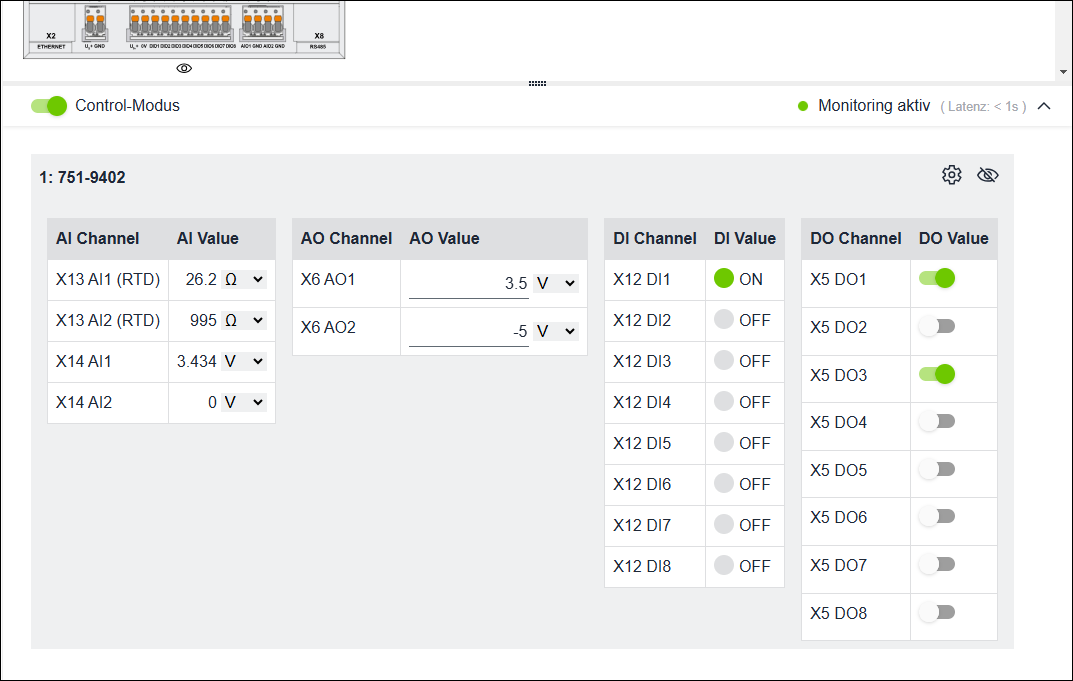
Task: Click the panel resize drag handle
Action: click(537, 83)
